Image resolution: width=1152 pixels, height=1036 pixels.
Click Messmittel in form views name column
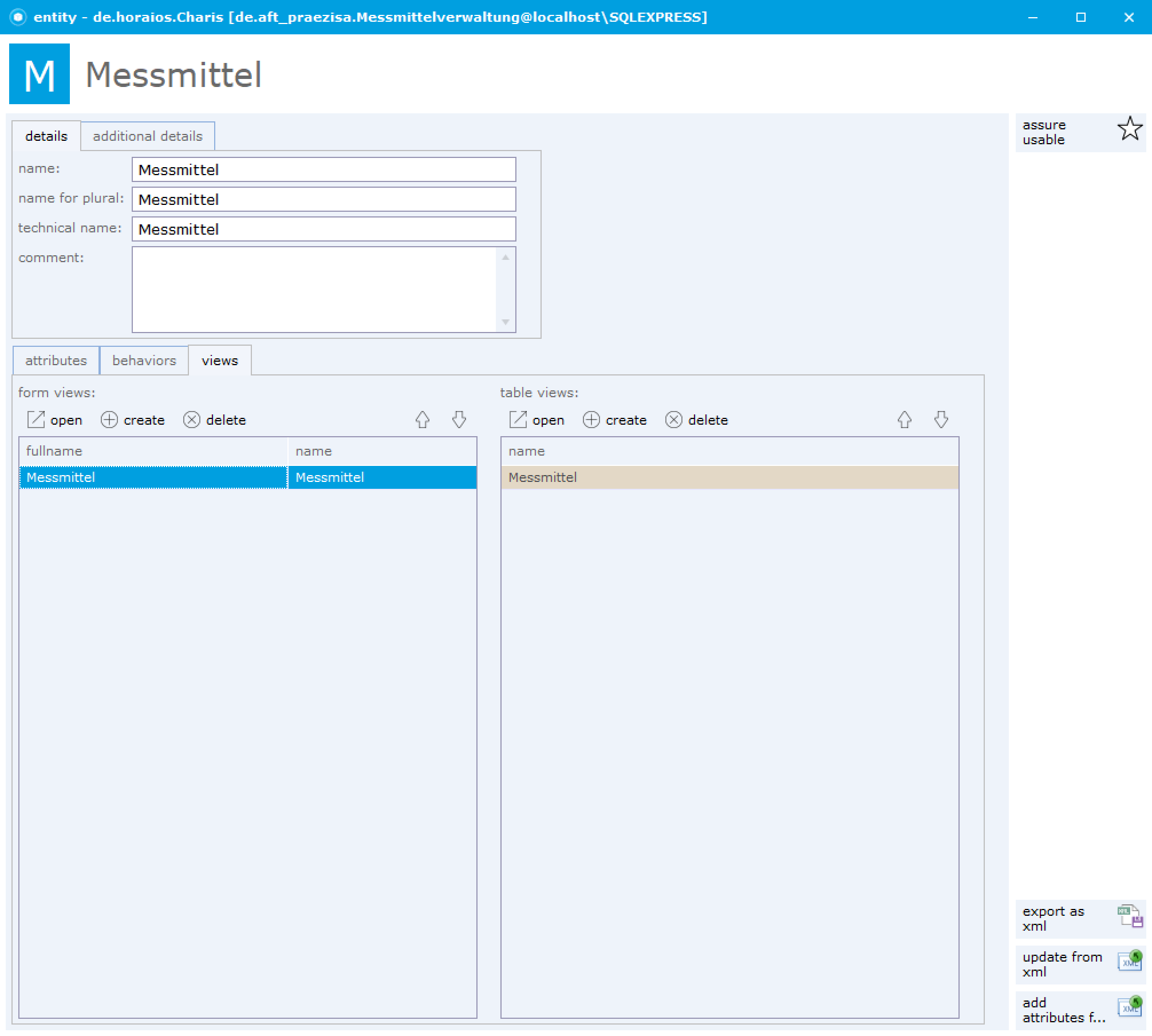pos(382,477)
